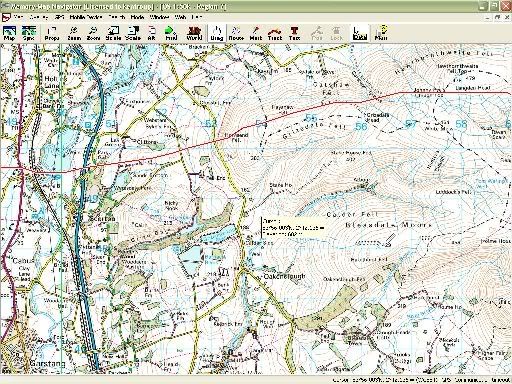Click the green Find arrow icon
Screen dimensions: 512x384
coord(171,33)
